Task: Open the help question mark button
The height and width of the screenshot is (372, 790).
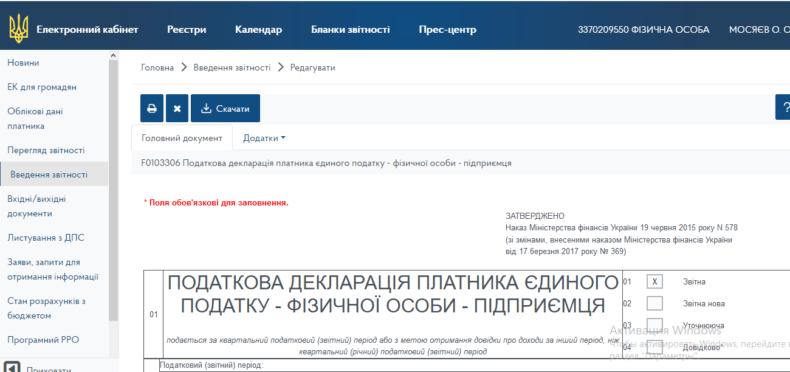Action: pos(783,107)
